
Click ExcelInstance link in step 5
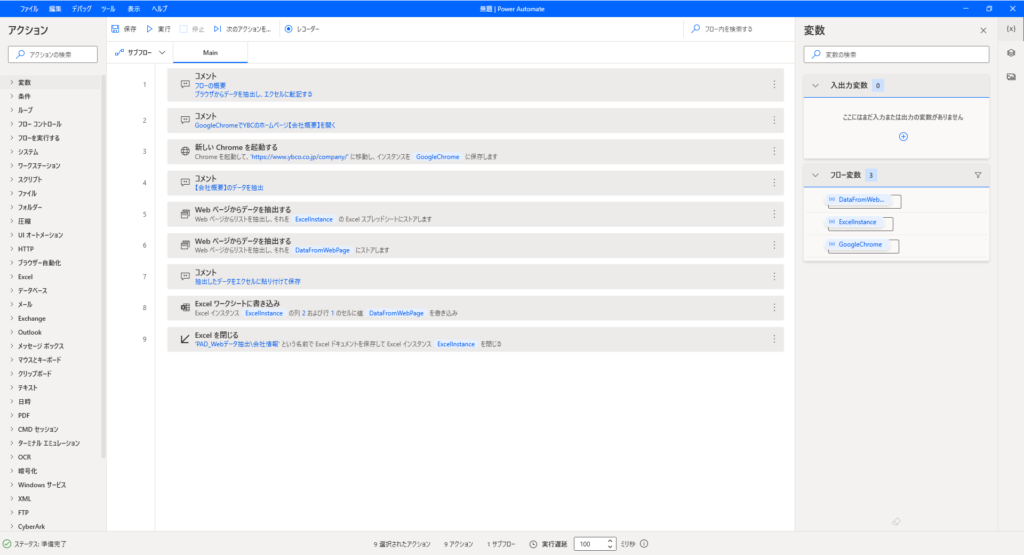tap(313, 219)
